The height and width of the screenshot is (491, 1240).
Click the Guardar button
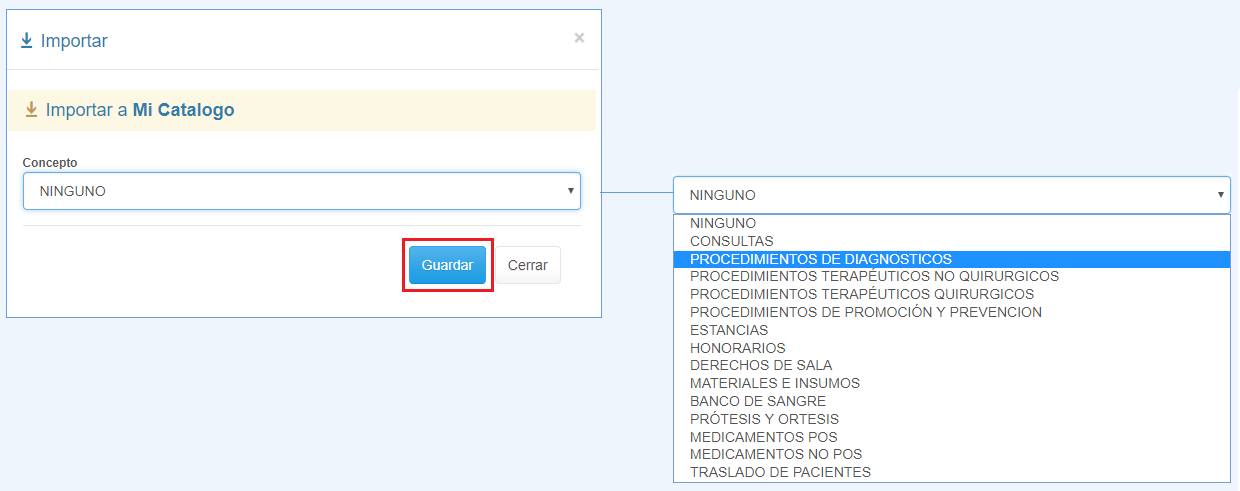[447, 266]
